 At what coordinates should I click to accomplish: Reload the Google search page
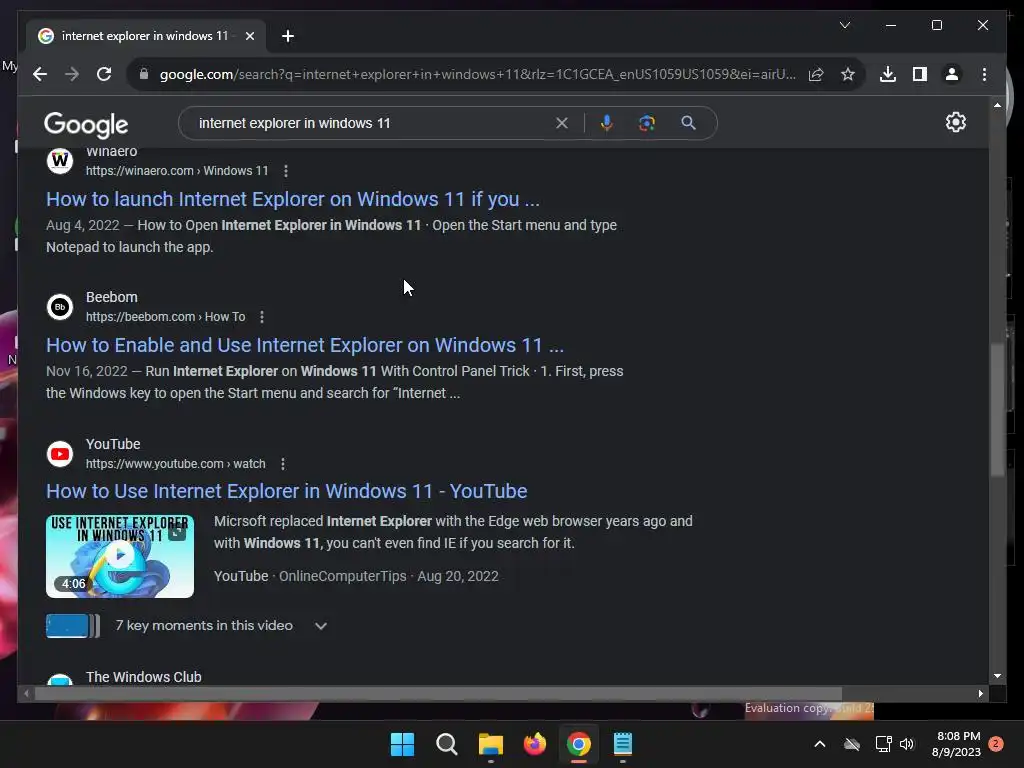(x=104, y=74)
